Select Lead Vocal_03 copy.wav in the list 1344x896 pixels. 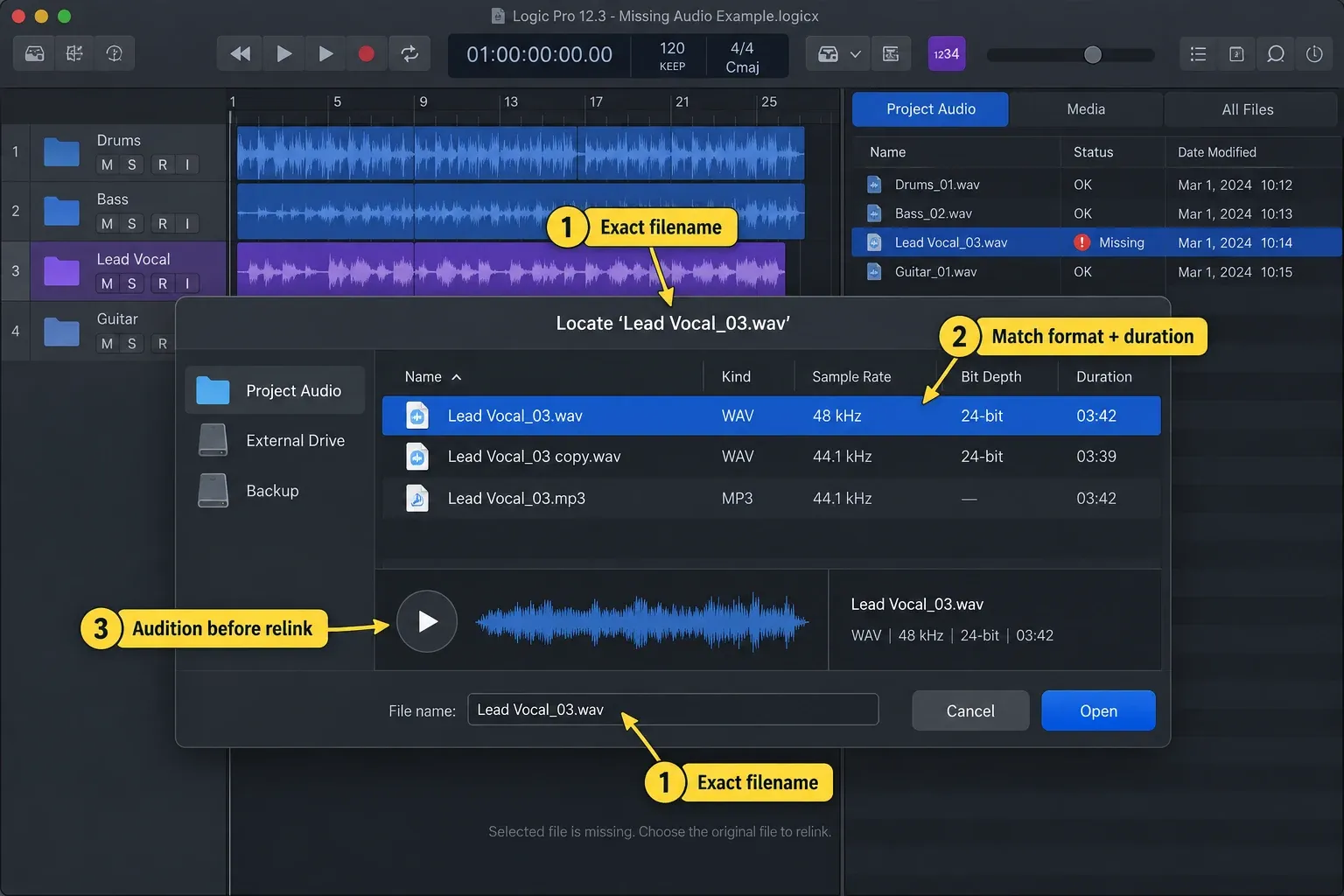pyautogui.click(x=771, y=457)
